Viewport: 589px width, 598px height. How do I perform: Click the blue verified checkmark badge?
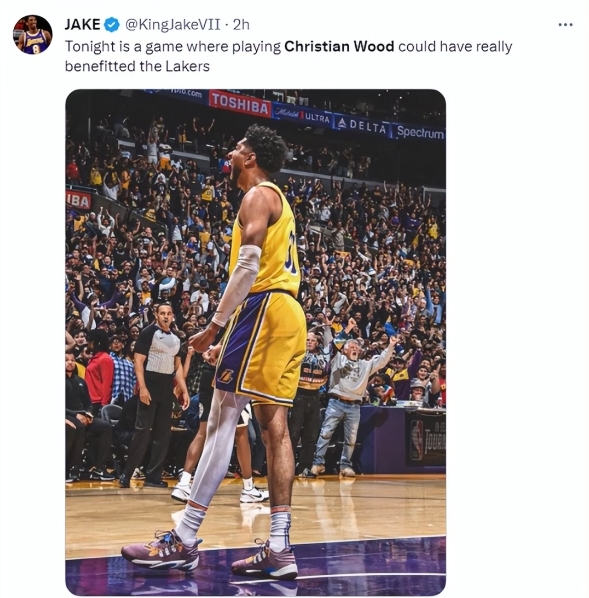pos(111,25)
